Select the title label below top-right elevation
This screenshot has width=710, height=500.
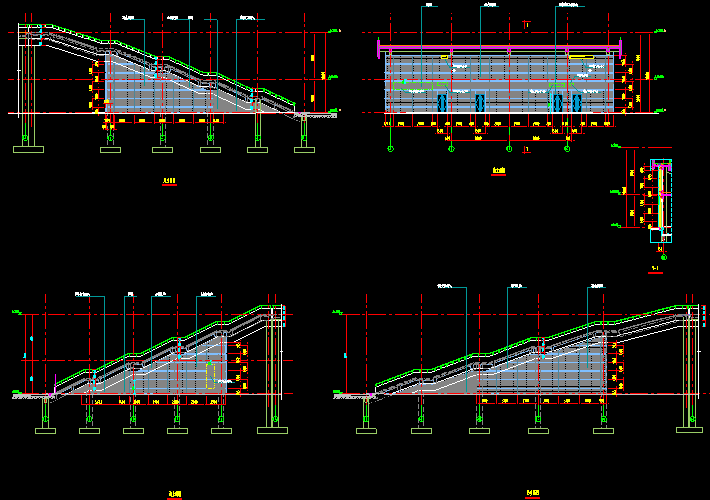500,171
